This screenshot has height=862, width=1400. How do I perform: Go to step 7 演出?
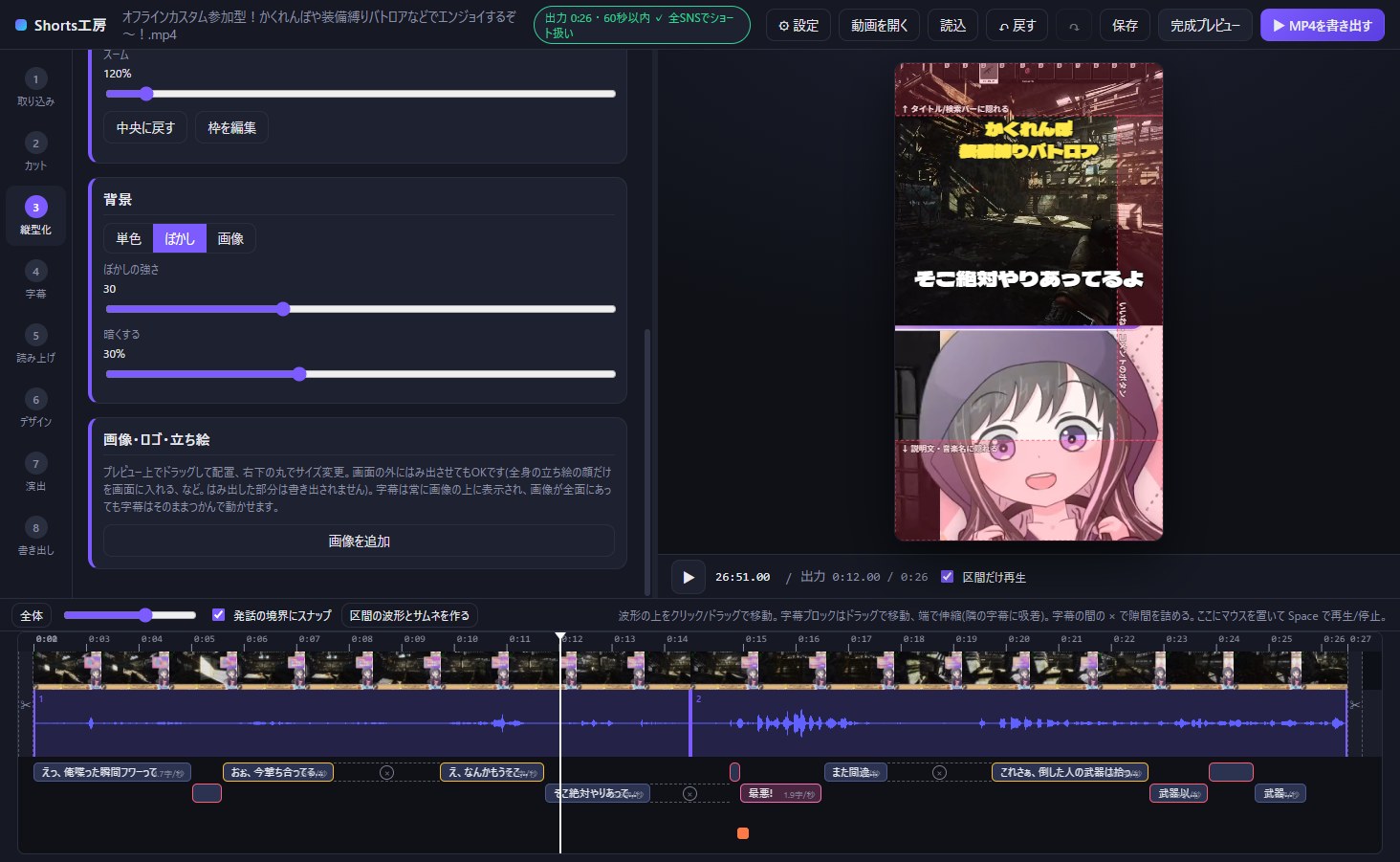point(35,473)
